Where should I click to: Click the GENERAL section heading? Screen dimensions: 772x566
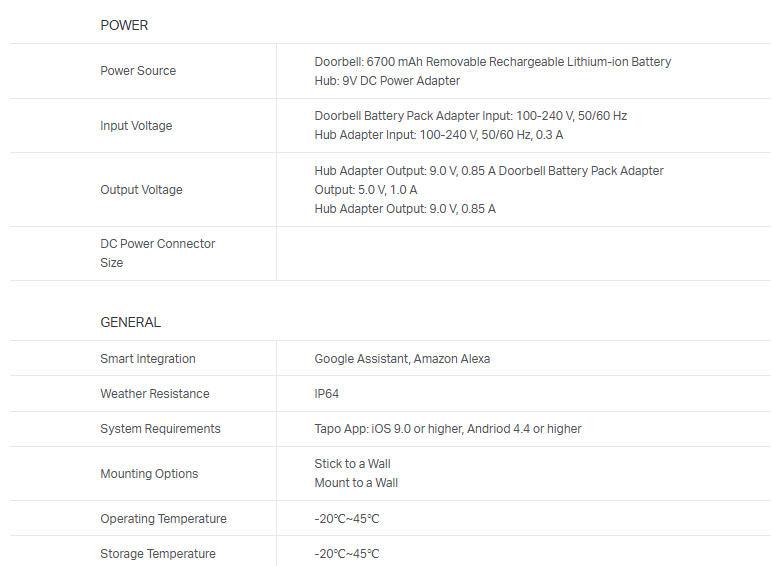tap(130, 323)
